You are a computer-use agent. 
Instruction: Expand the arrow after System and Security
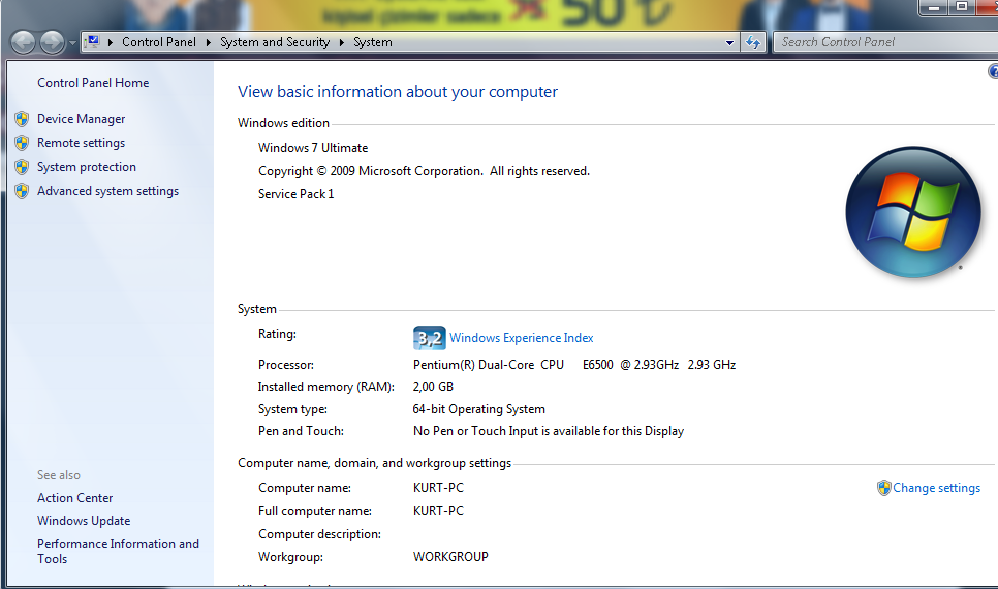pyautogui.click(x=342, y=42)
